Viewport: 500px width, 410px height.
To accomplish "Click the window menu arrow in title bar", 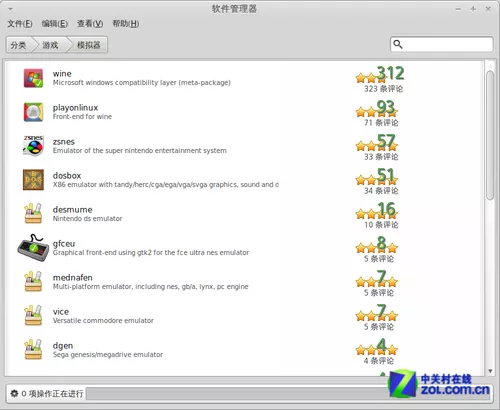I will [11, 9].
